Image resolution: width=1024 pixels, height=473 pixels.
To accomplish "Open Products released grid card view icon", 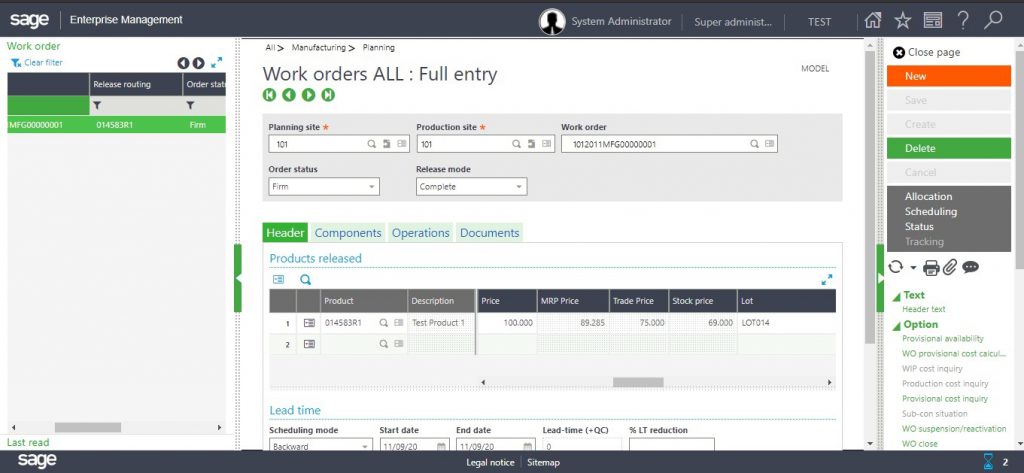I will 278,280.
